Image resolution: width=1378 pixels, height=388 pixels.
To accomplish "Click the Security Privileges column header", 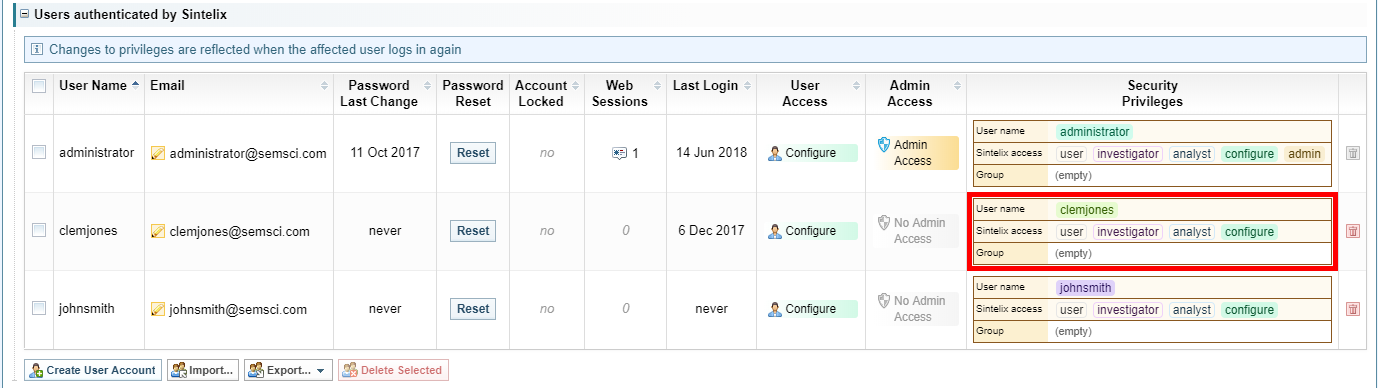I will click(1152, 93).
